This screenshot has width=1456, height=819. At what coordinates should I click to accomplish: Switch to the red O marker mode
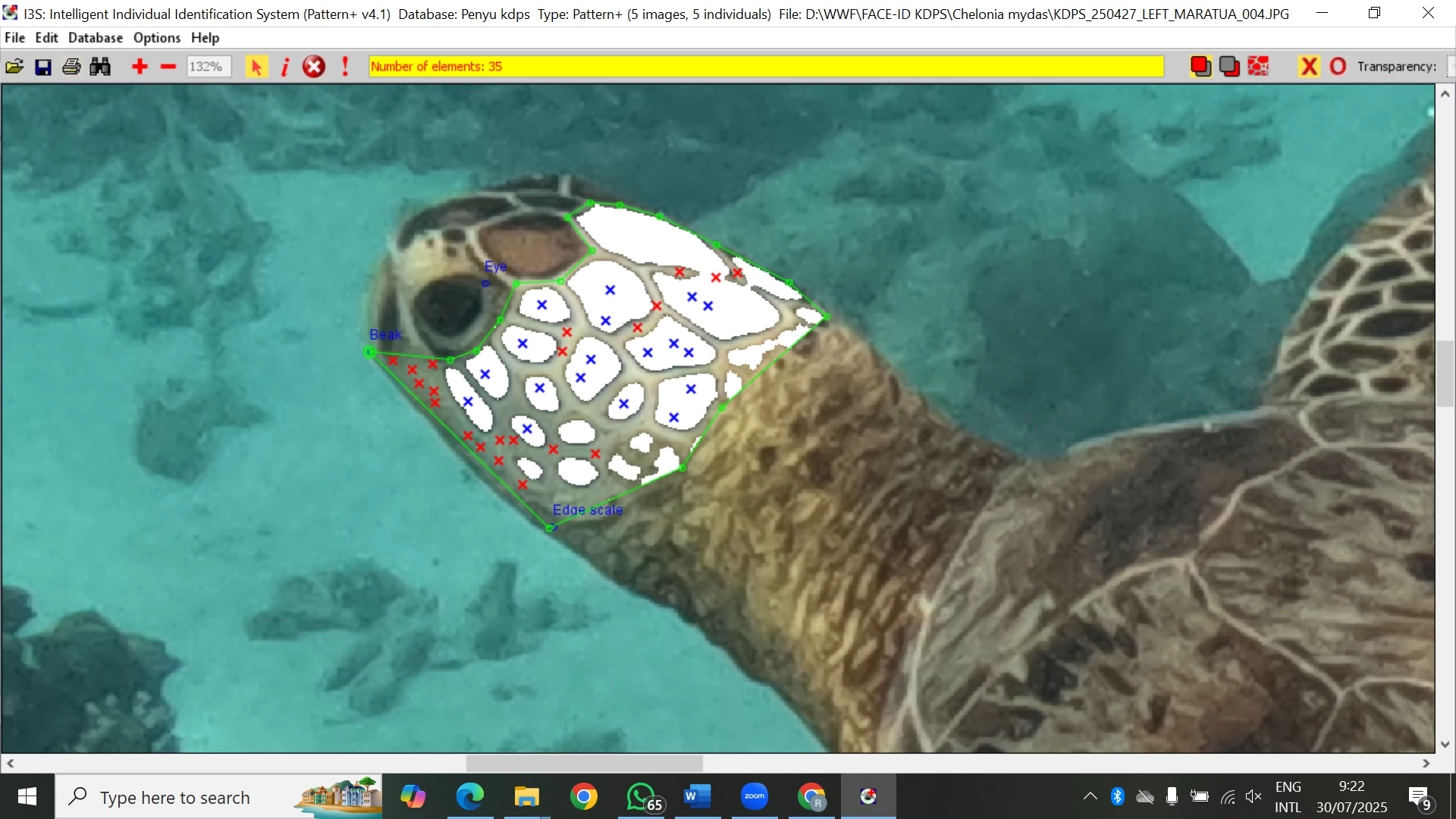(1338, 67)
